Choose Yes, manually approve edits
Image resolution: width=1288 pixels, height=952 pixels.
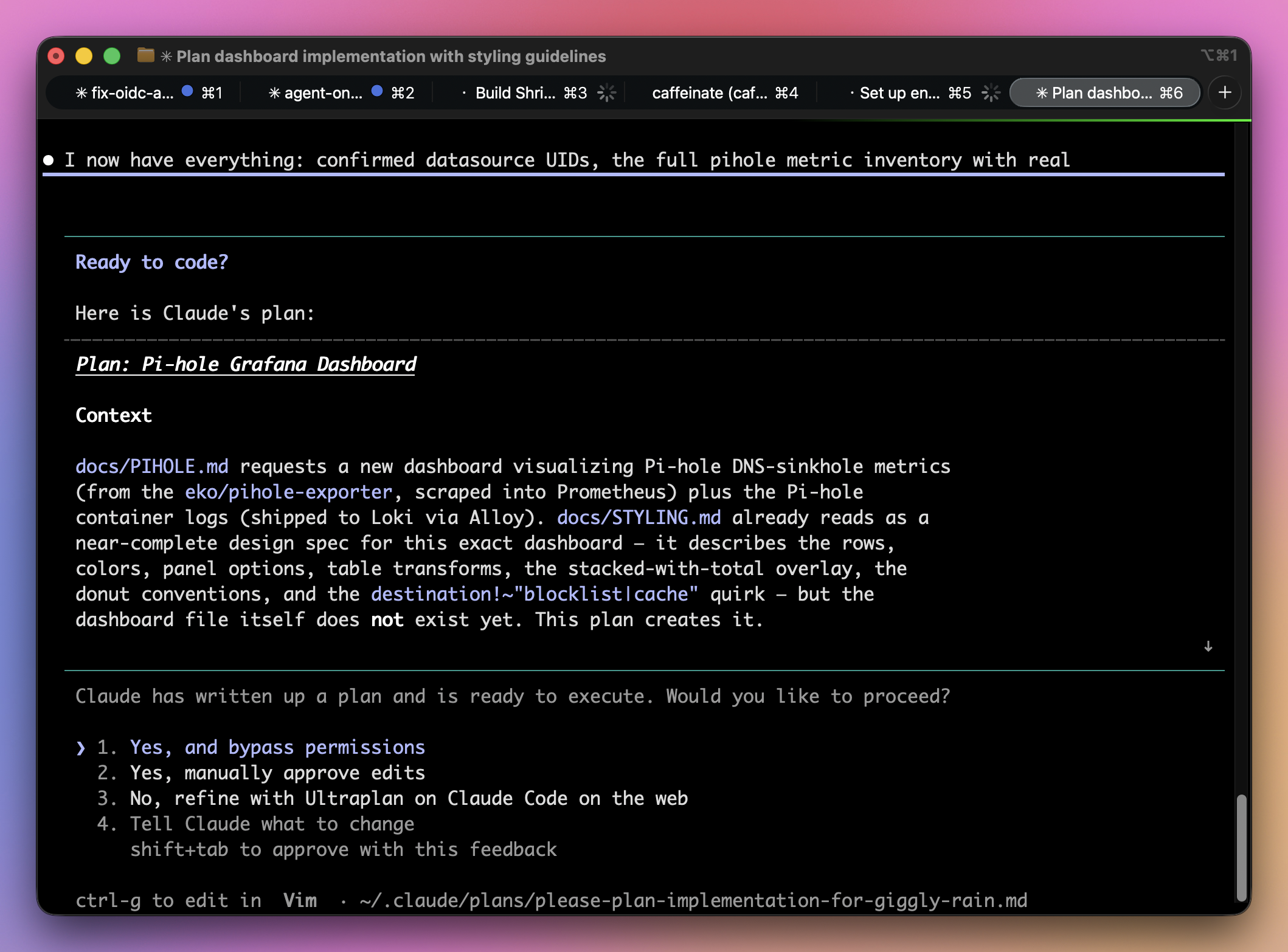(x=277, y=773)
